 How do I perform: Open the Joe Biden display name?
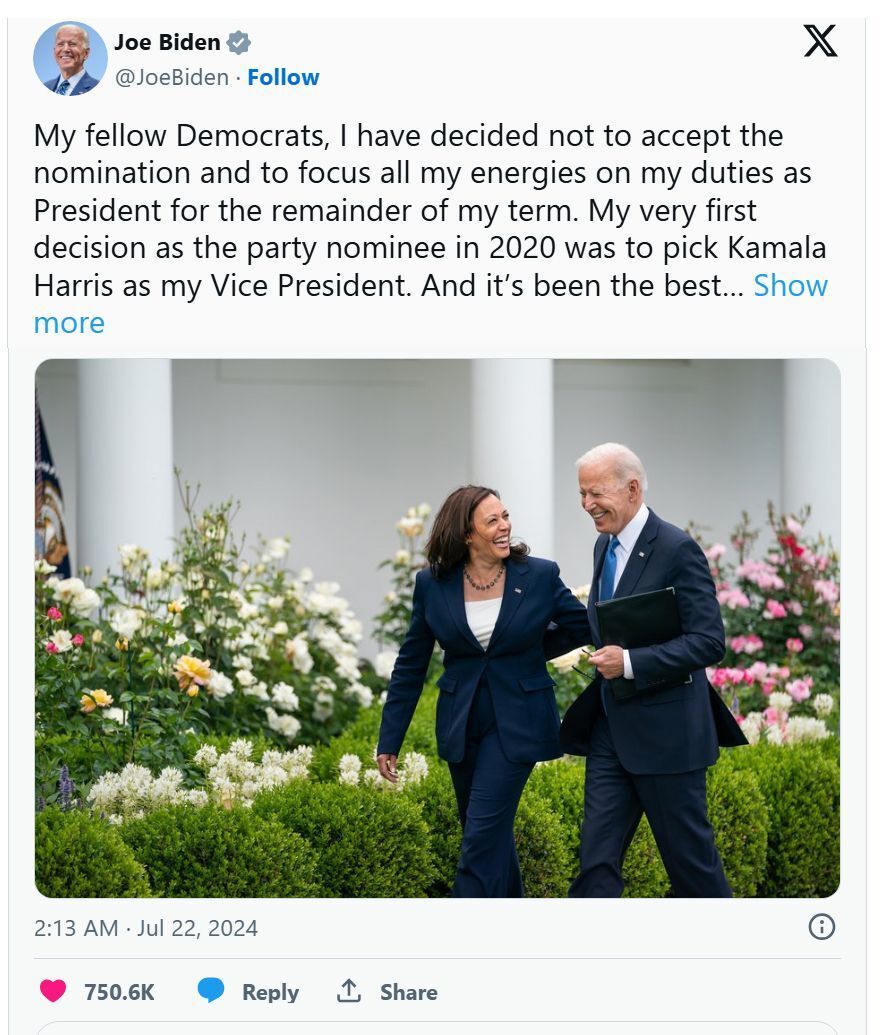(167, 42)
